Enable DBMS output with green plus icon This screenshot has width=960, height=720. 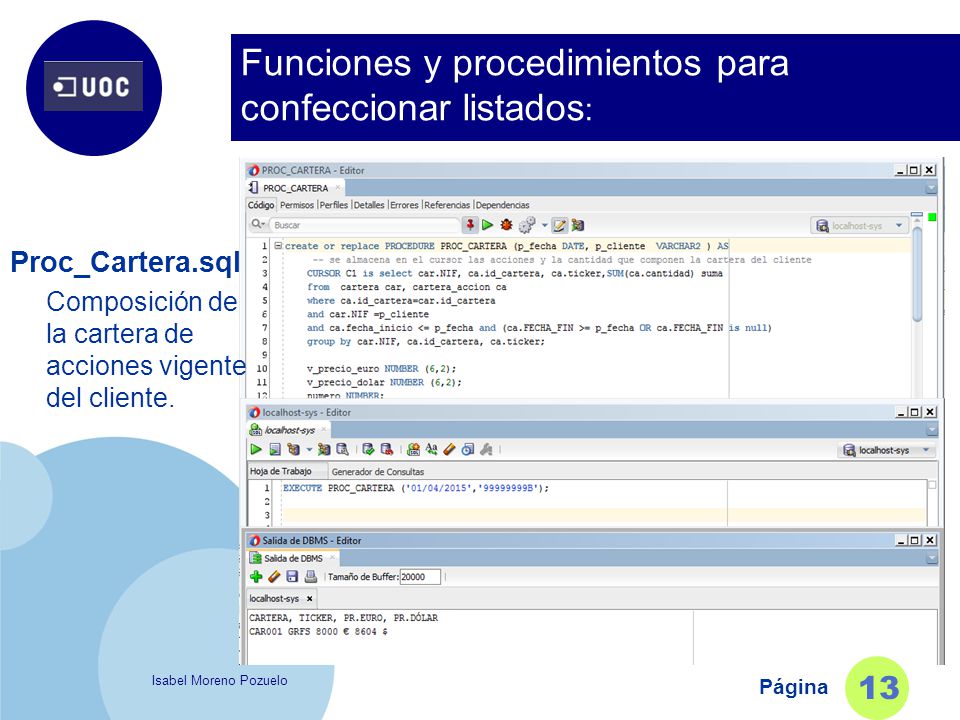point(256,576)
